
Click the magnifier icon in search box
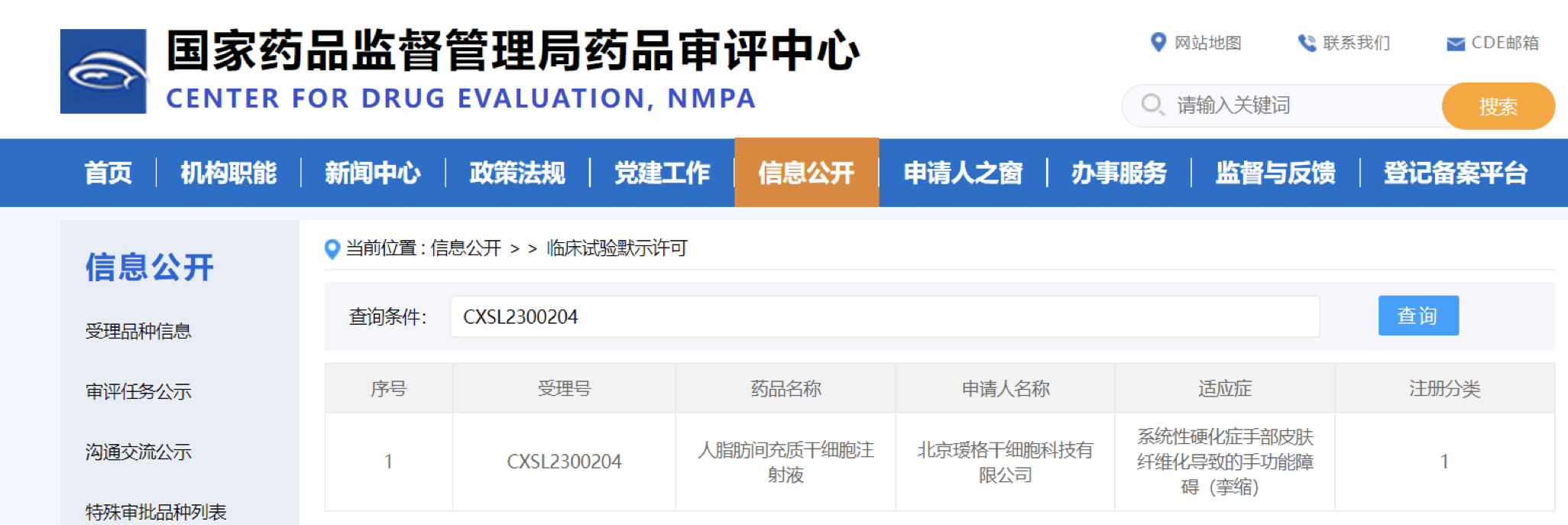(x=1152, y=105)
